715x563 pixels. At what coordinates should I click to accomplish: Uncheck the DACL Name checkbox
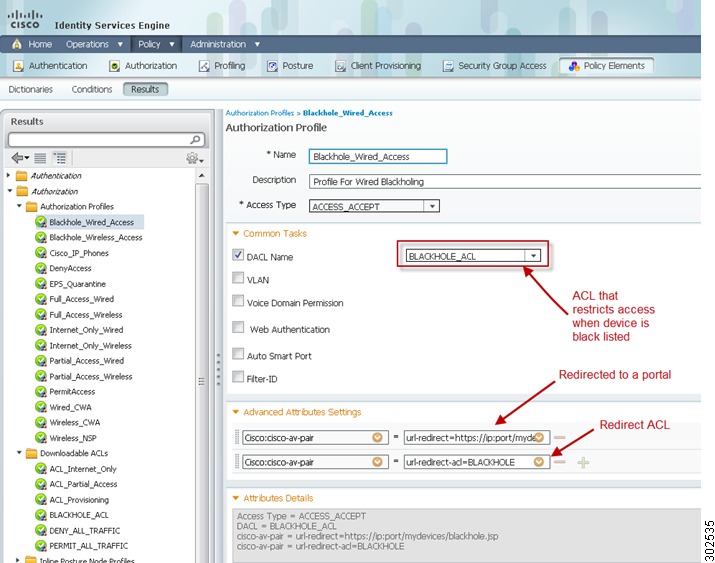click(238, 254)
